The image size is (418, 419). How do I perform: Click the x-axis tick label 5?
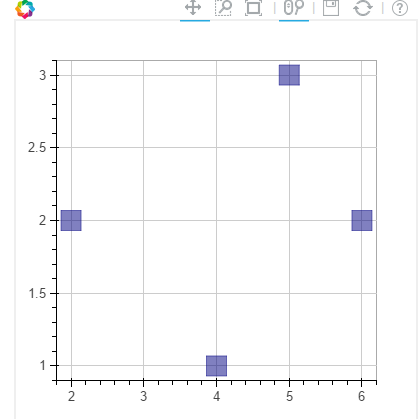pyautogui.click(x=289, y=396)
